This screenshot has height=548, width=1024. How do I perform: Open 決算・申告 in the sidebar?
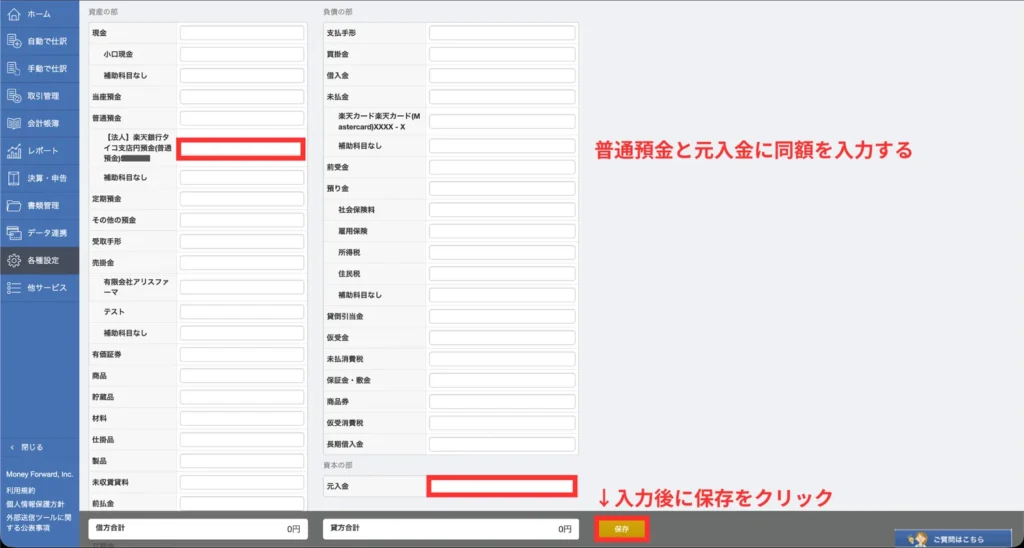[x=39, y=178]
